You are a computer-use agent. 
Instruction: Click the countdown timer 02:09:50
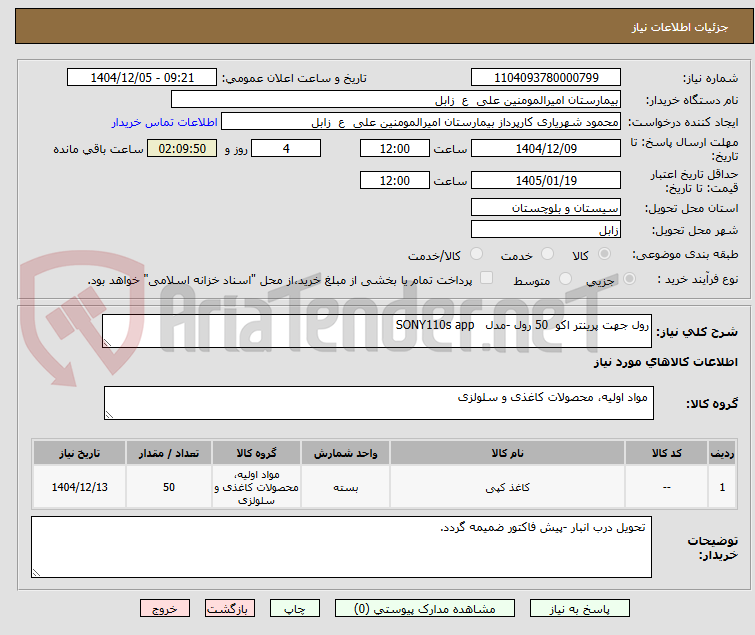click(182, 148)
